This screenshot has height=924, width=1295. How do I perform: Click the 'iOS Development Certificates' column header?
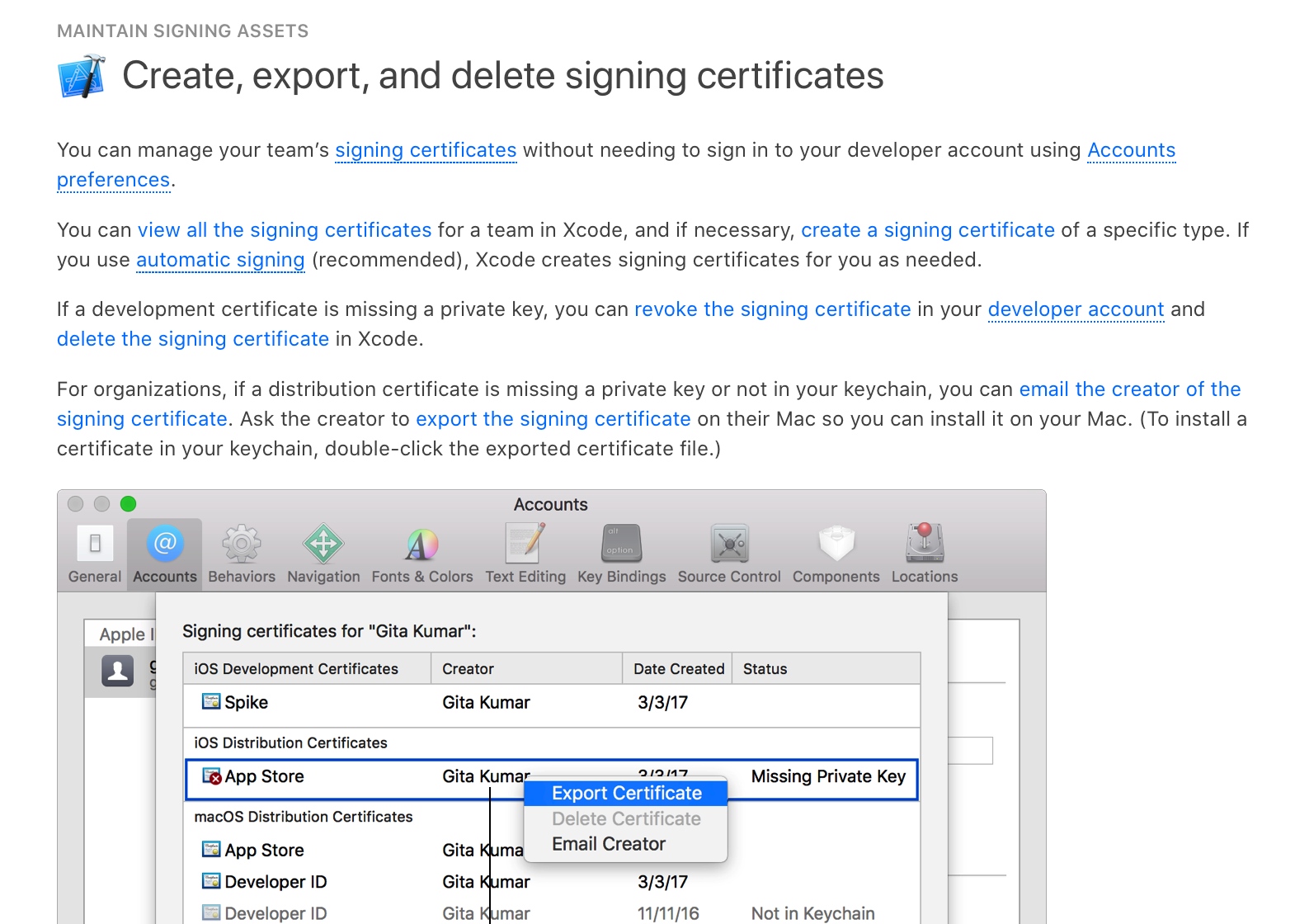(307, 669)
